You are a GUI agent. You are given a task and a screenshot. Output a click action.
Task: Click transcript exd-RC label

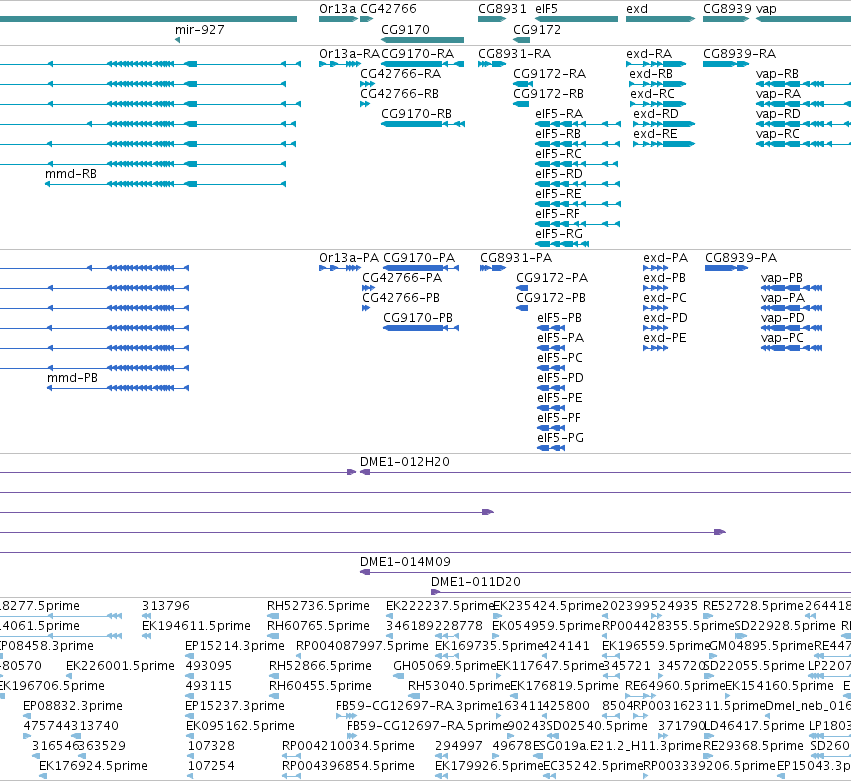click(x=652, y=94)
